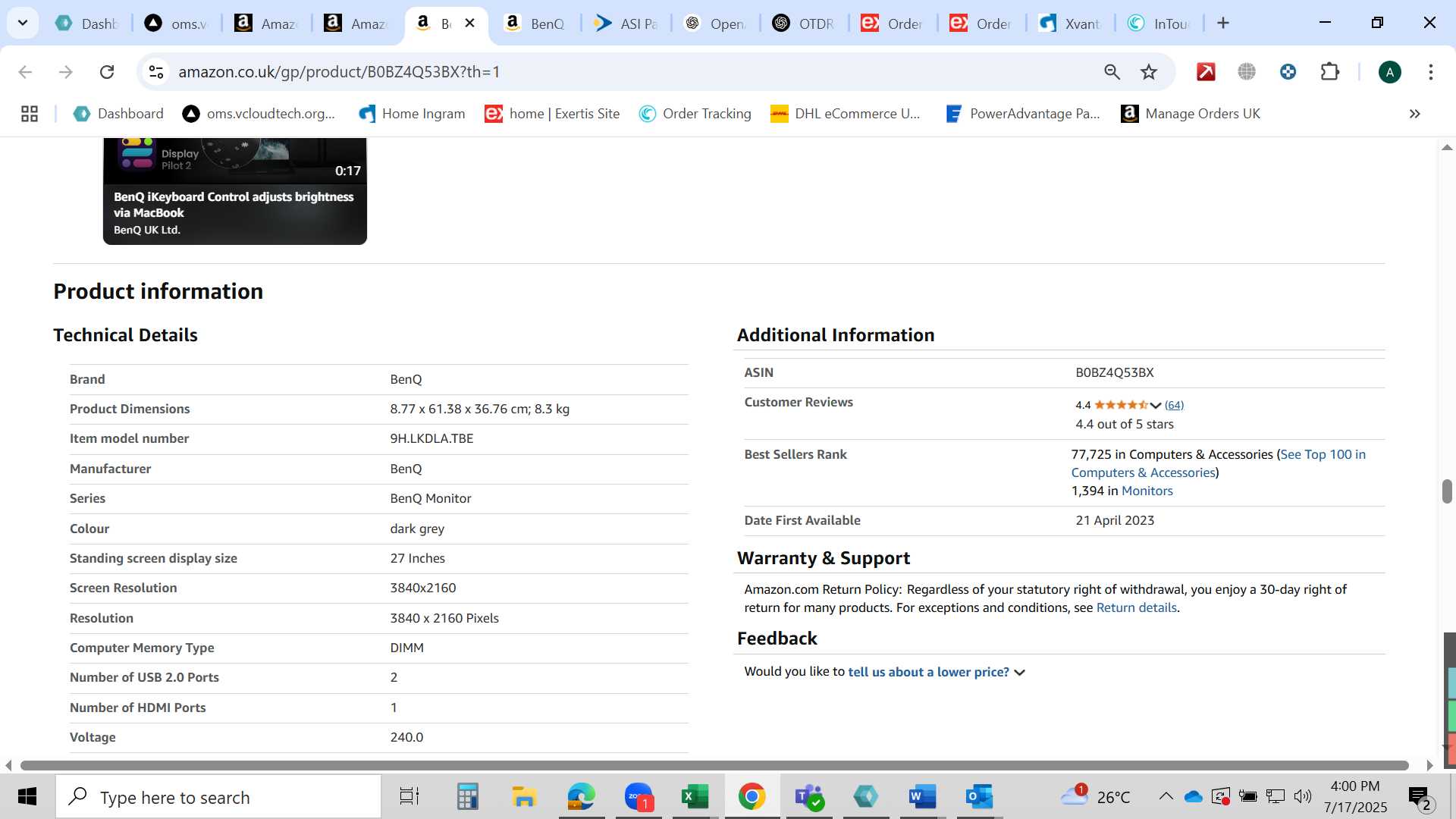Open home | Exertis Site bookmark

pos(552,114)
